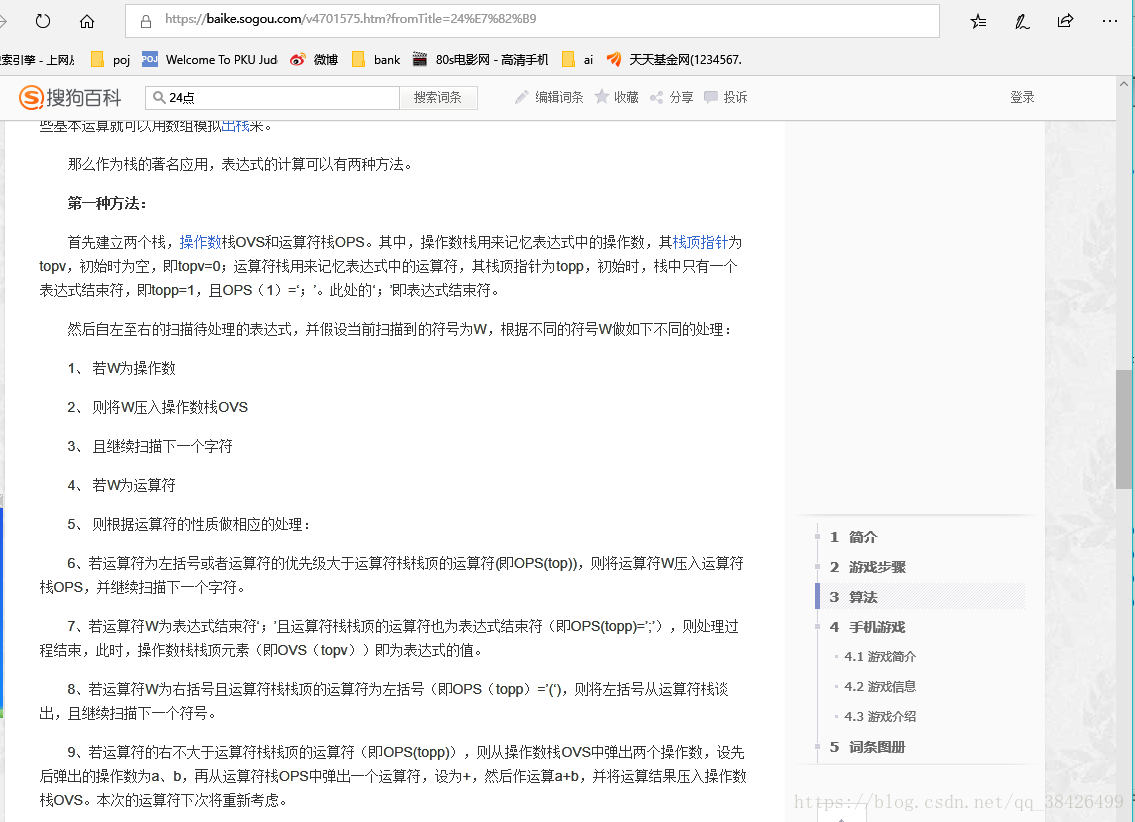Click the line 5、则根据运算符的性质做相应的处理
This screenshot has height=822, width=1135.
(189, 525)
